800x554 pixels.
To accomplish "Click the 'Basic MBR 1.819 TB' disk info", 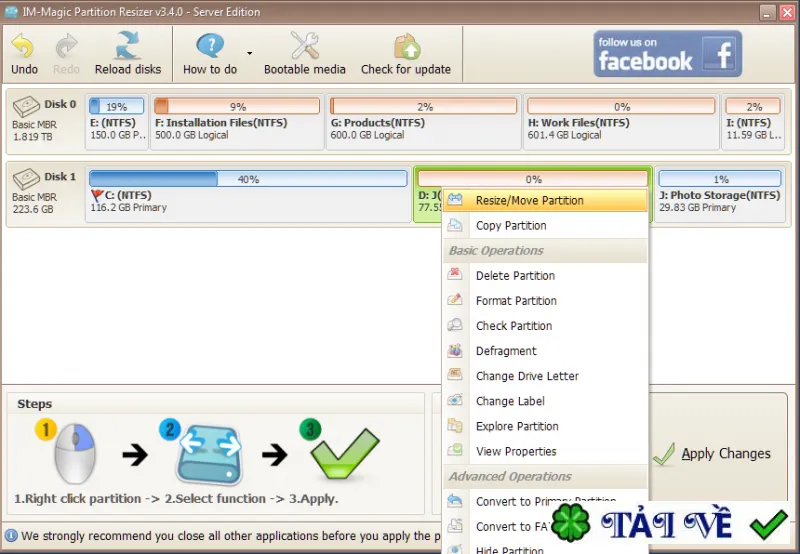I will click(x=34, y=131).
